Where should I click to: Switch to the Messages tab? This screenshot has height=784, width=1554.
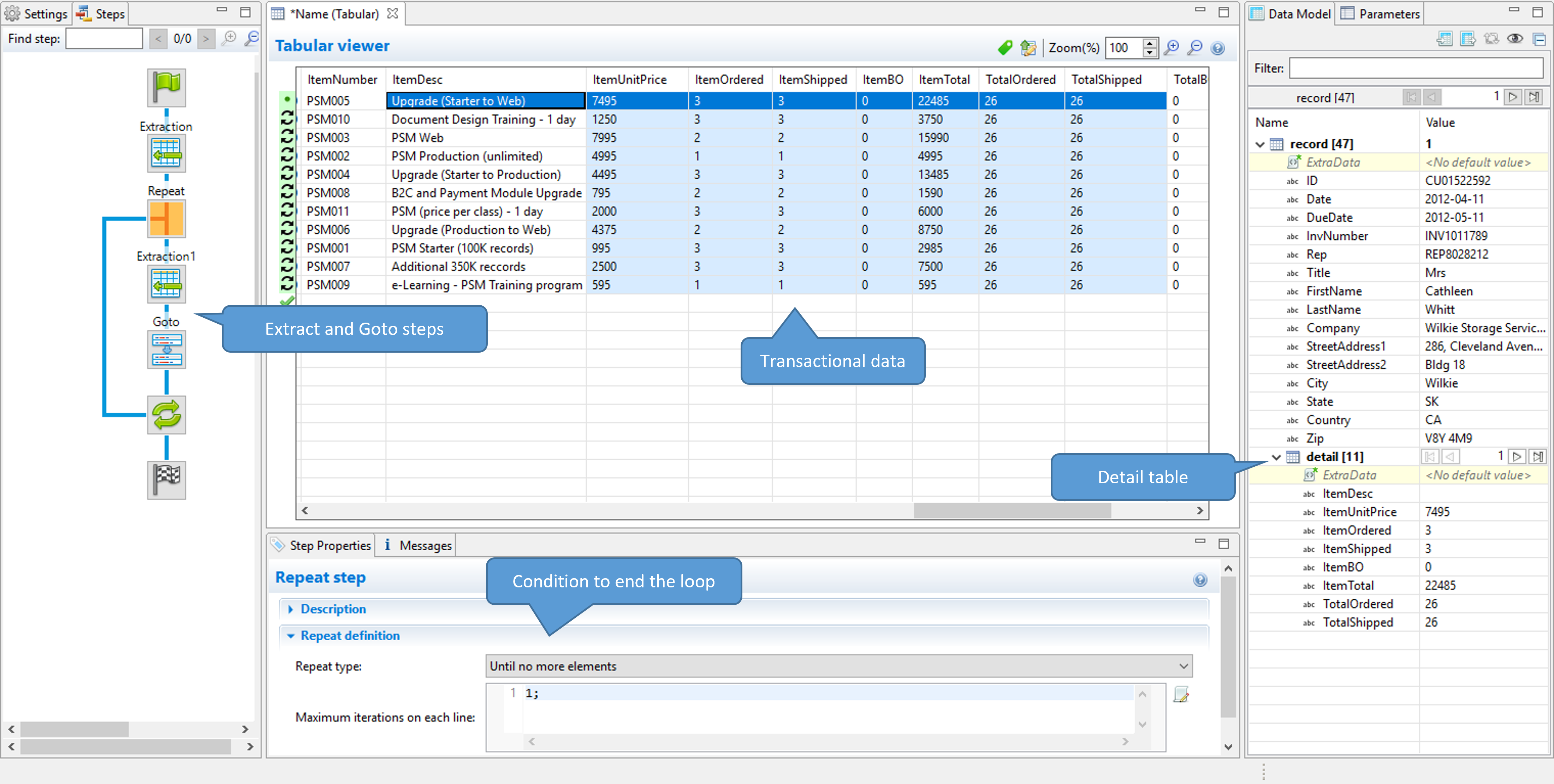(x=417, y=545)
